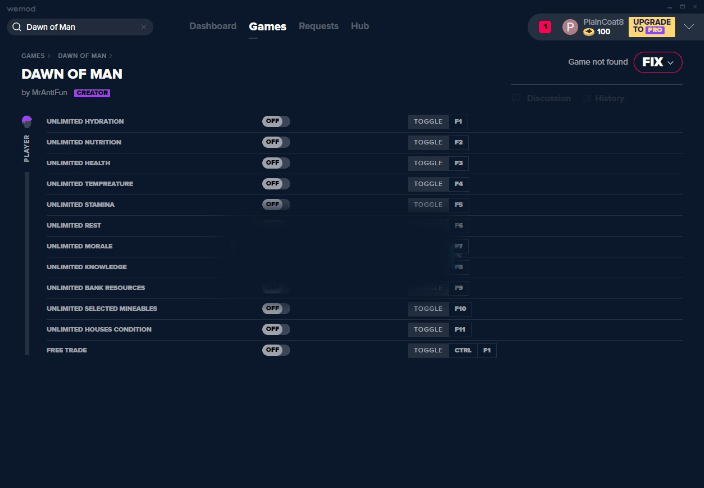
Task: Open the red notification badge
Action: pyautogui.click(x=545, y=27)
